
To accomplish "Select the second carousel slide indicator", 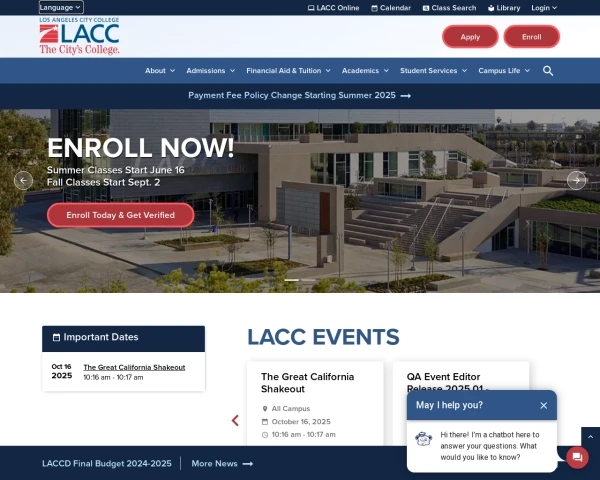I will [308, 280].
